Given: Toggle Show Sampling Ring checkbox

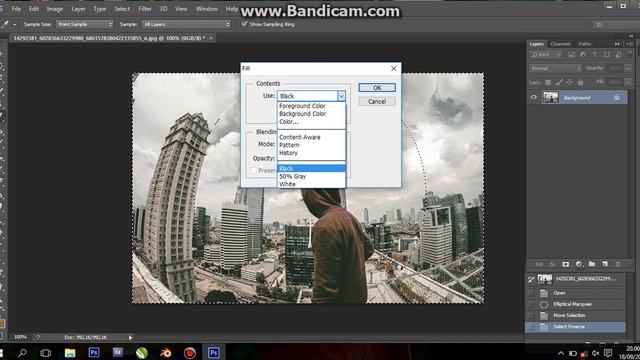Looking at the screenshot, I should (244, 24).
